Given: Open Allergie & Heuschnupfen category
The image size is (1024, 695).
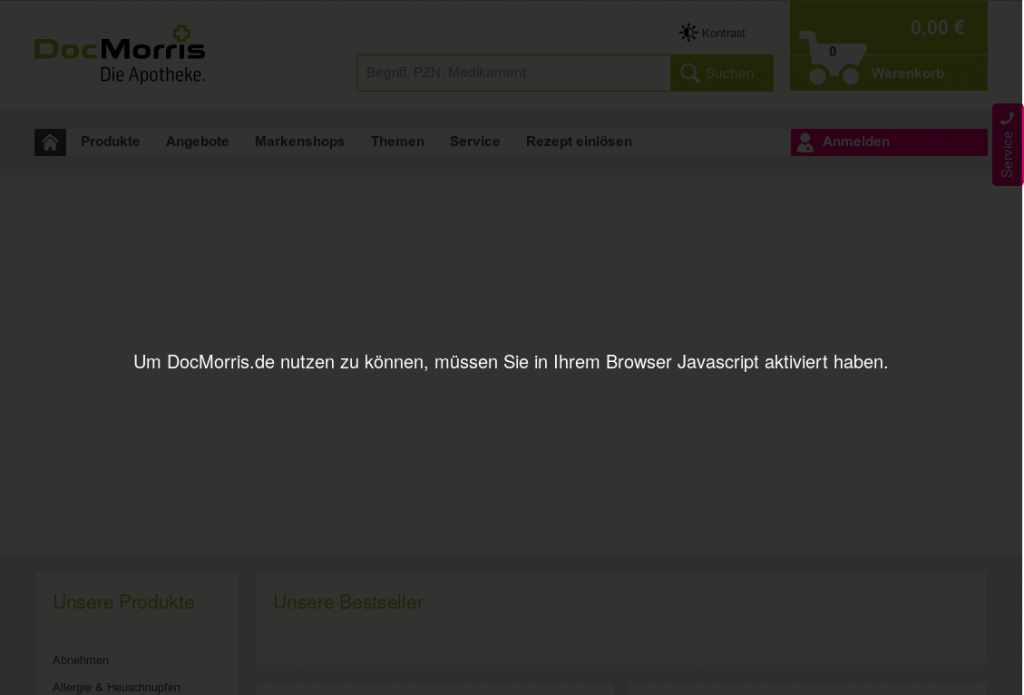Looking at the screenshot, I should [x=116, y=688].
